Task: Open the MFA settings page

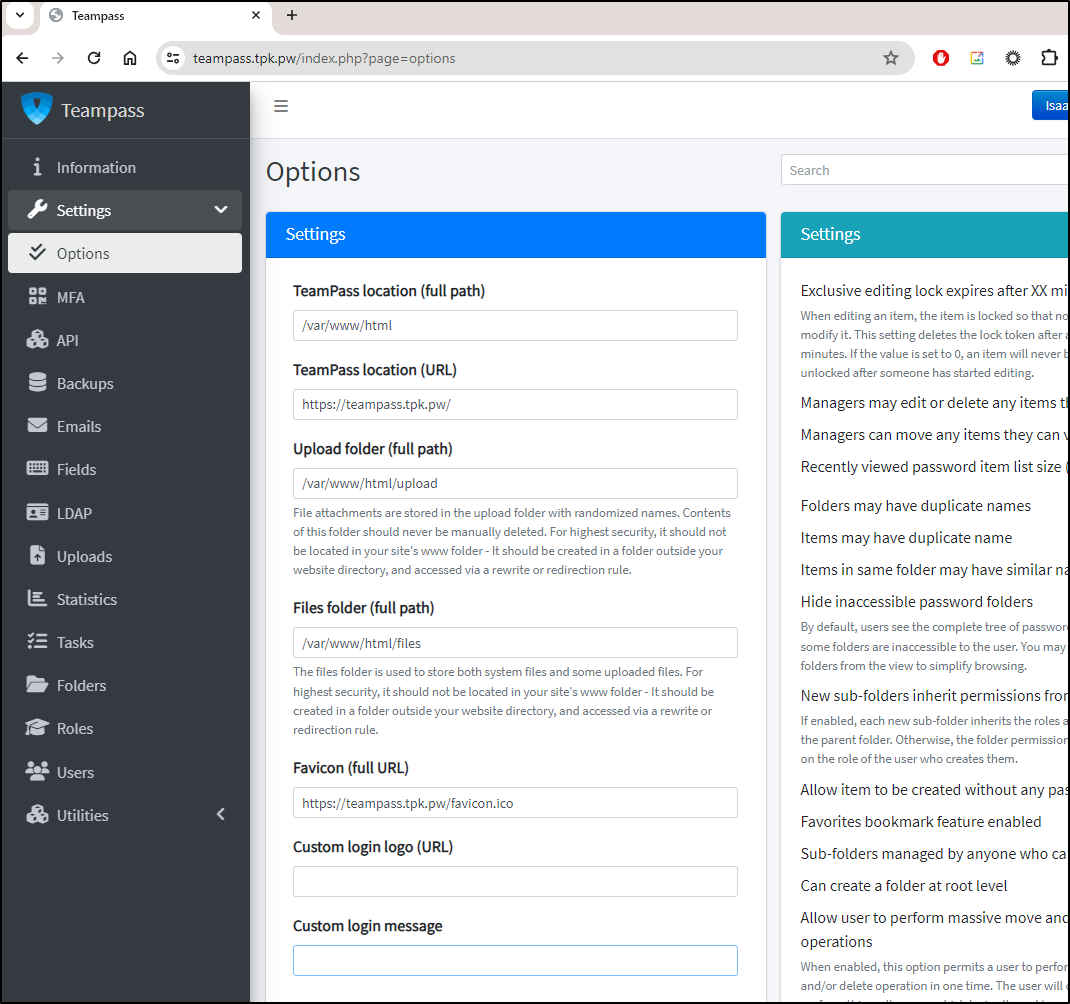Action: [125, 297]
